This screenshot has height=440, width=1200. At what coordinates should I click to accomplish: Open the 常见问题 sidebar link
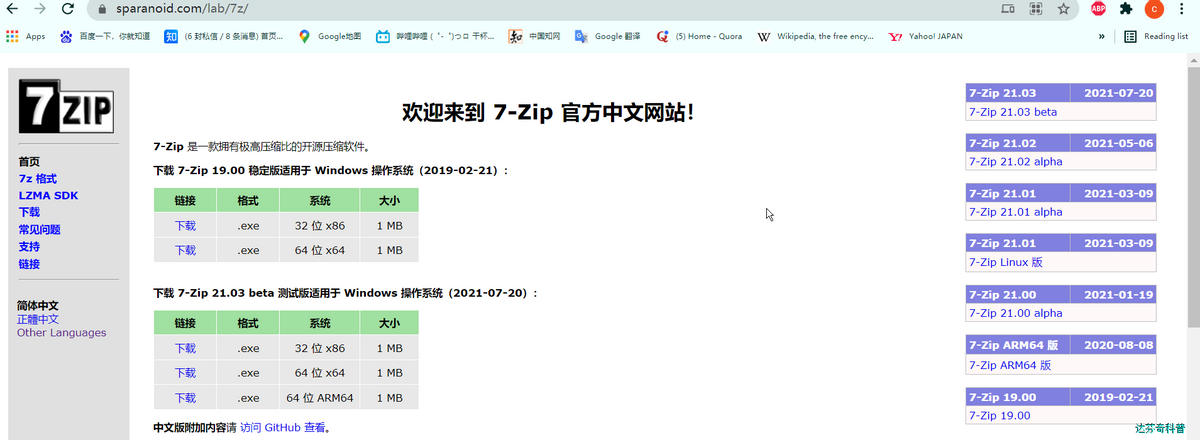pos(39,229)
